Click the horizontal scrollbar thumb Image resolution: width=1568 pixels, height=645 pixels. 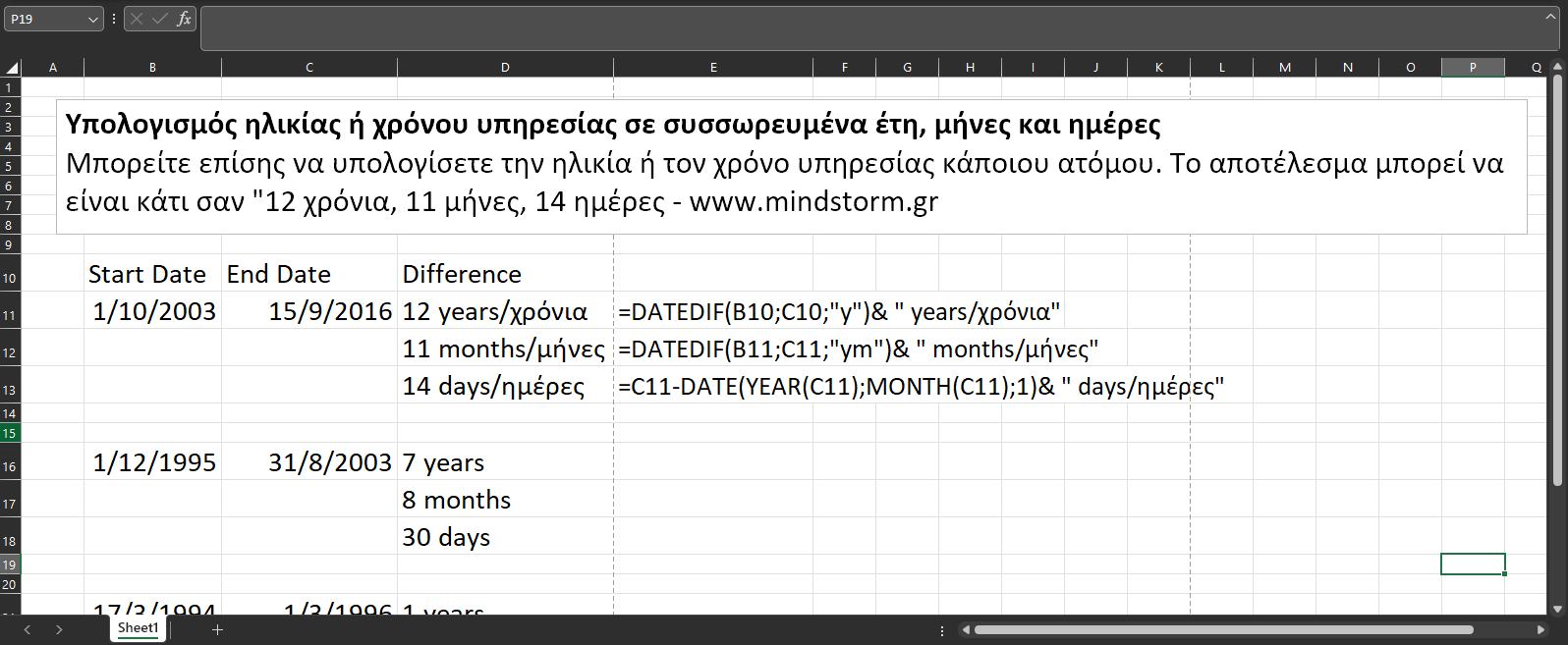[x=1222, y=629]
